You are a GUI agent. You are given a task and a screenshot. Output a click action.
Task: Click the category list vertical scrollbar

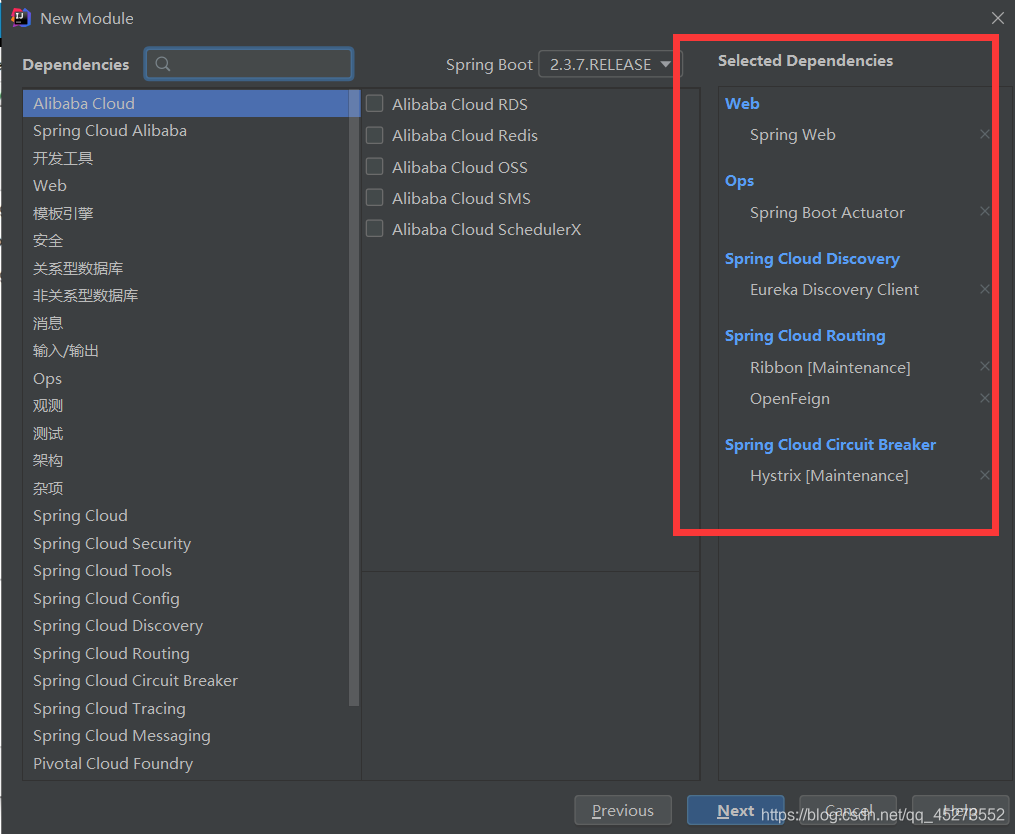[x=354, y=398]
